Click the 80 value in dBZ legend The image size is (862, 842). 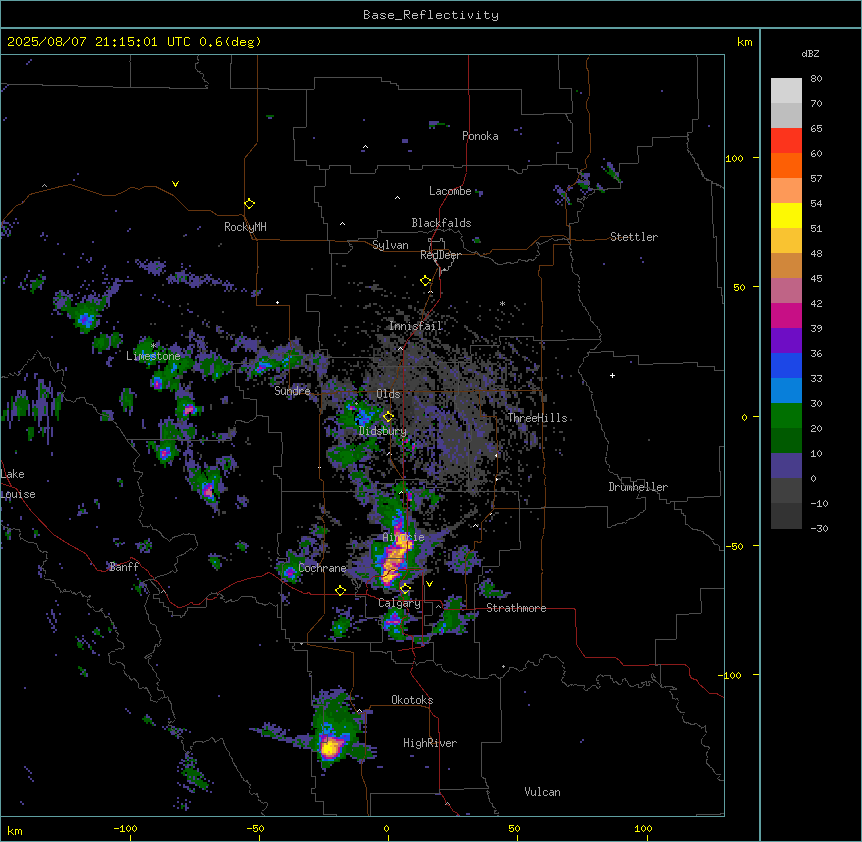(816, 79)
